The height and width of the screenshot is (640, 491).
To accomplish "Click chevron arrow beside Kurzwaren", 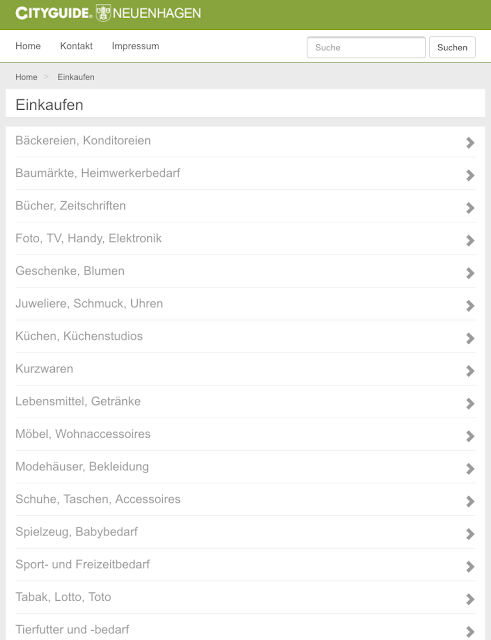I will [470, 371].
